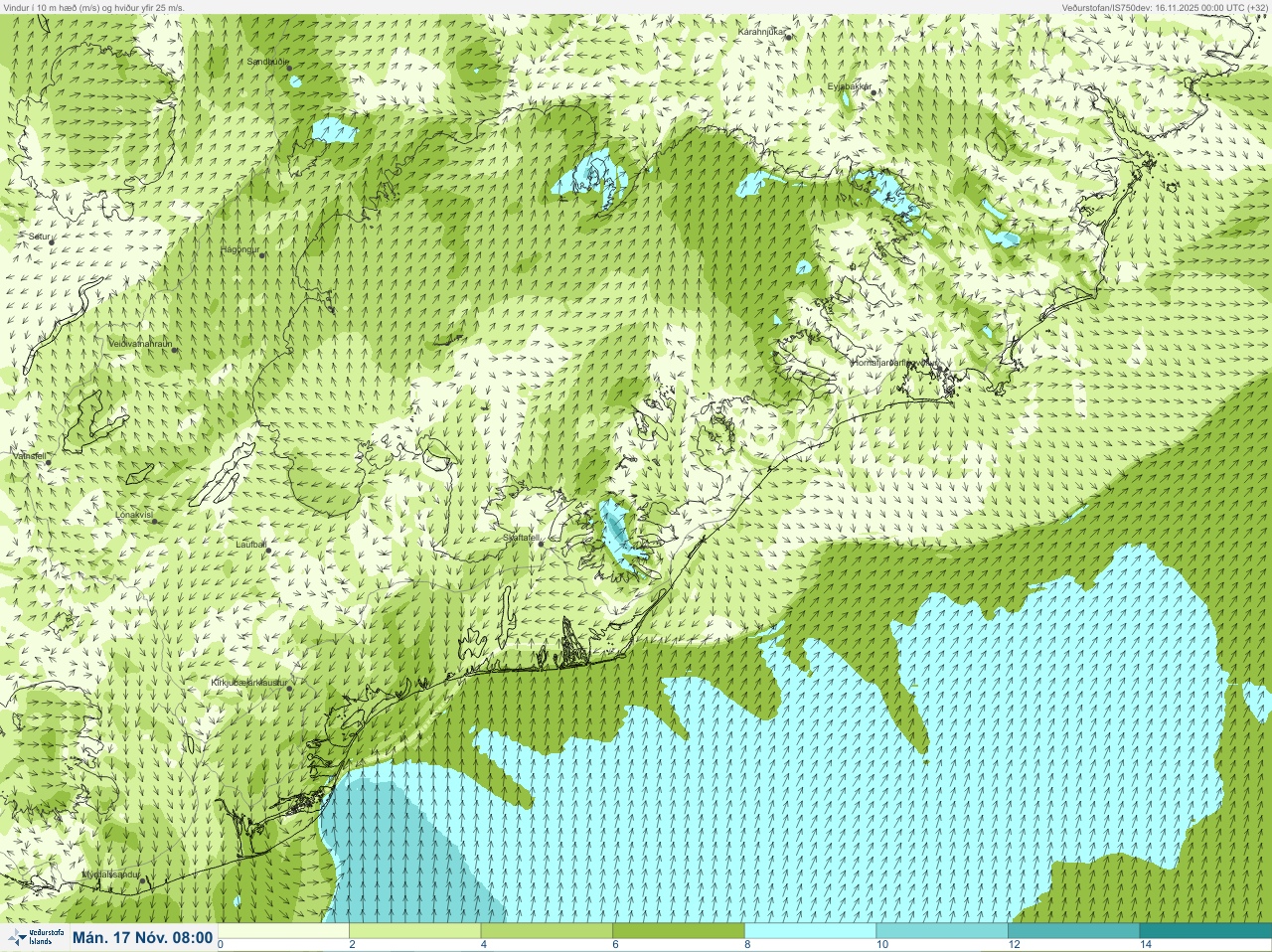Select the 4–6 m/s legend color swatch

click(547, 931)
